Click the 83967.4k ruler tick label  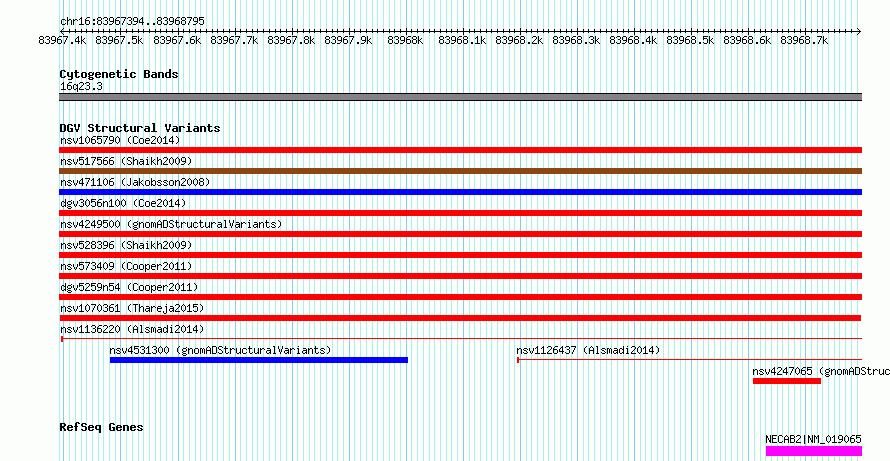point(62,40)
